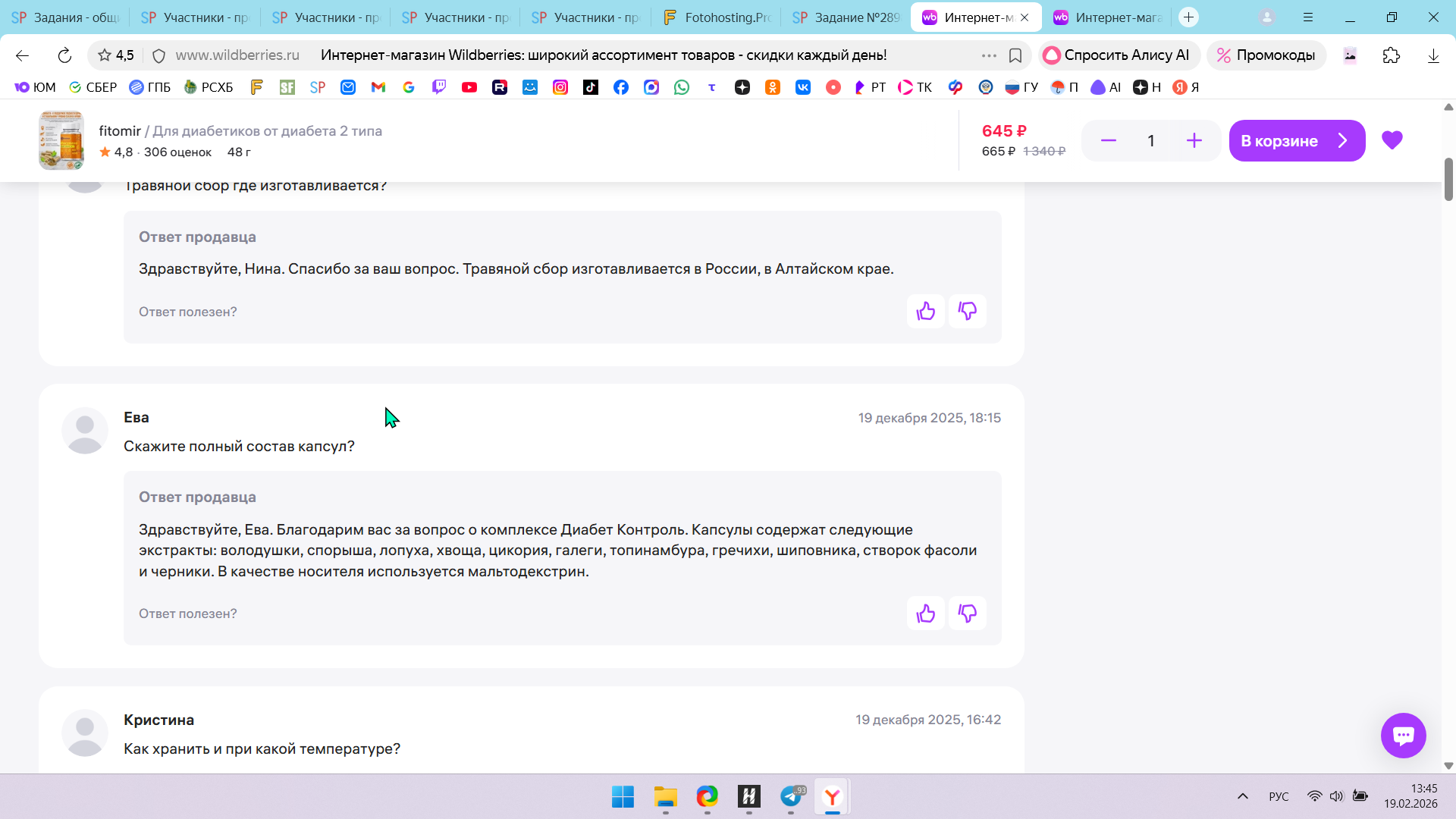Open the fitomir brand link

coord(120,130)
